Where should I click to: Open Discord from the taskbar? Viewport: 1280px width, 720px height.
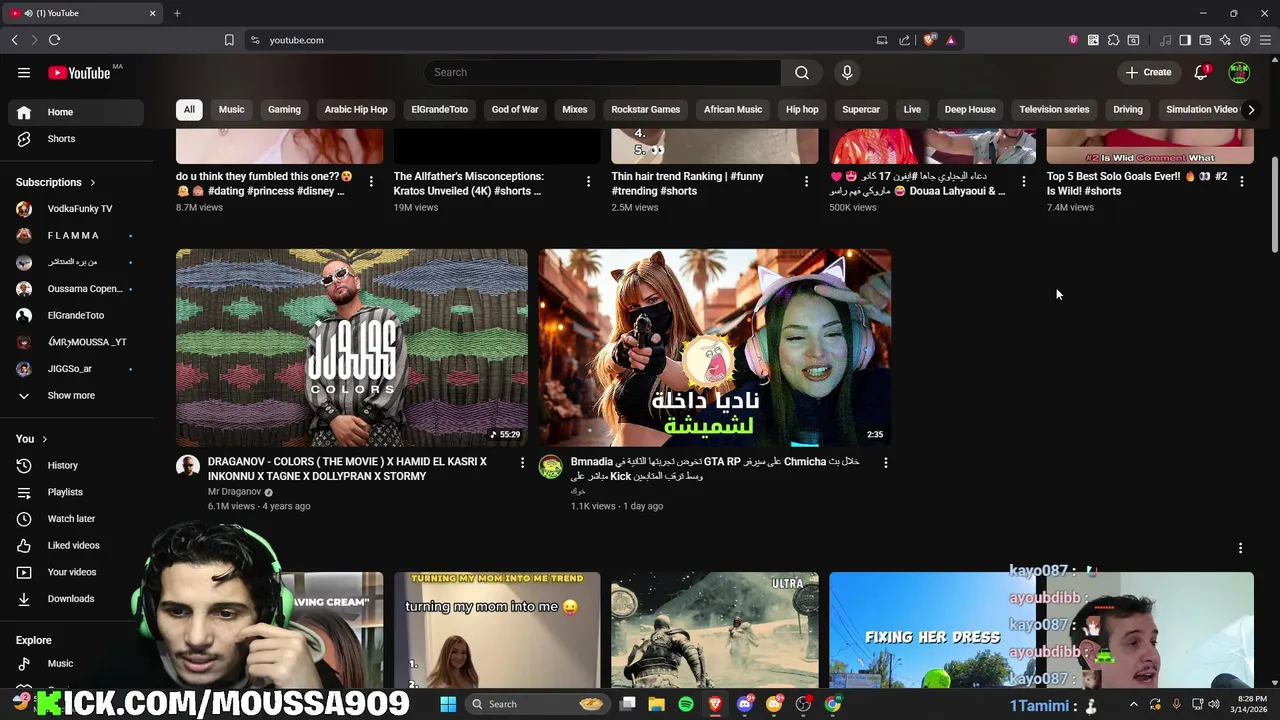744,704
